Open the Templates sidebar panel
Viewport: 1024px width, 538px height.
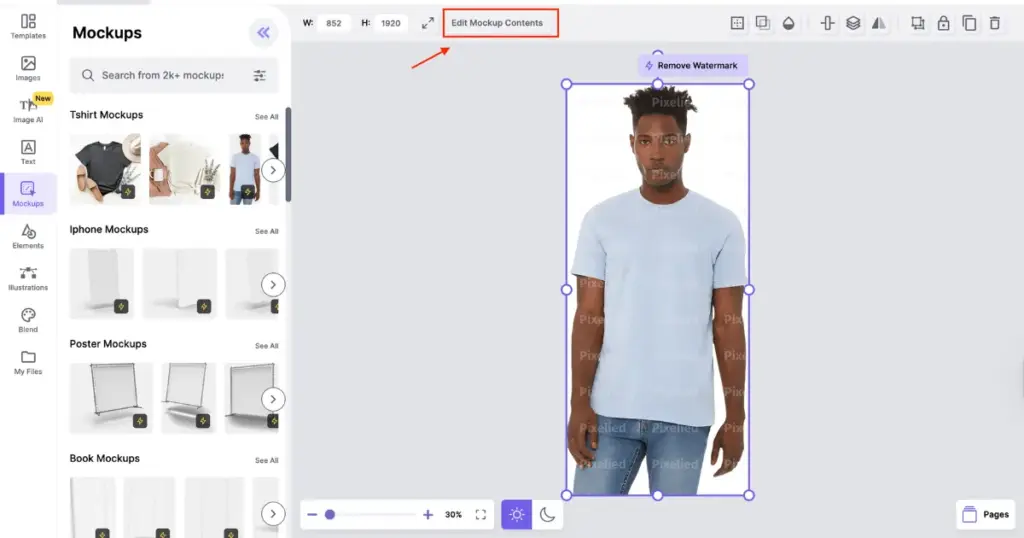(x=28, y=26)
